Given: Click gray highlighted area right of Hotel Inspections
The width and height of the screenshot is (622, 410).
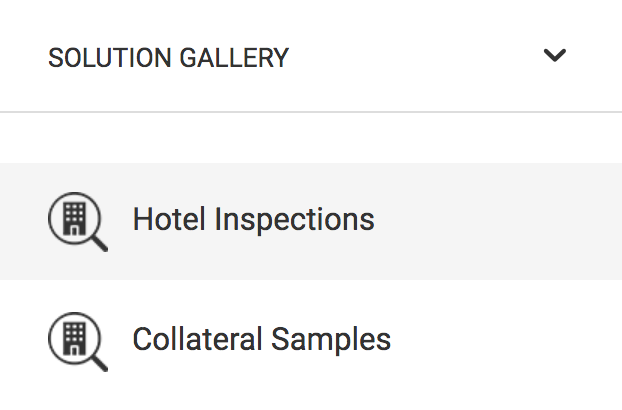Looking at the screenshot, I should coord(496,221).
